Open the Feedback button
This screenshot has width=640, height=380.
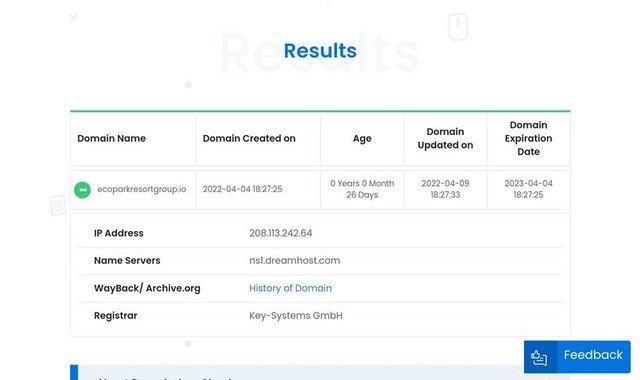tap(577, 357)
